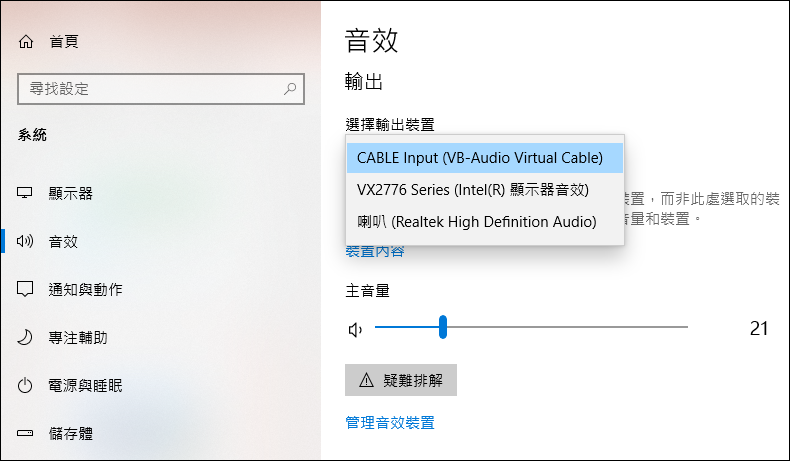790x461 pixels.
Task: Click the 尋找設定 search field
Action: [x=161, y=89]
